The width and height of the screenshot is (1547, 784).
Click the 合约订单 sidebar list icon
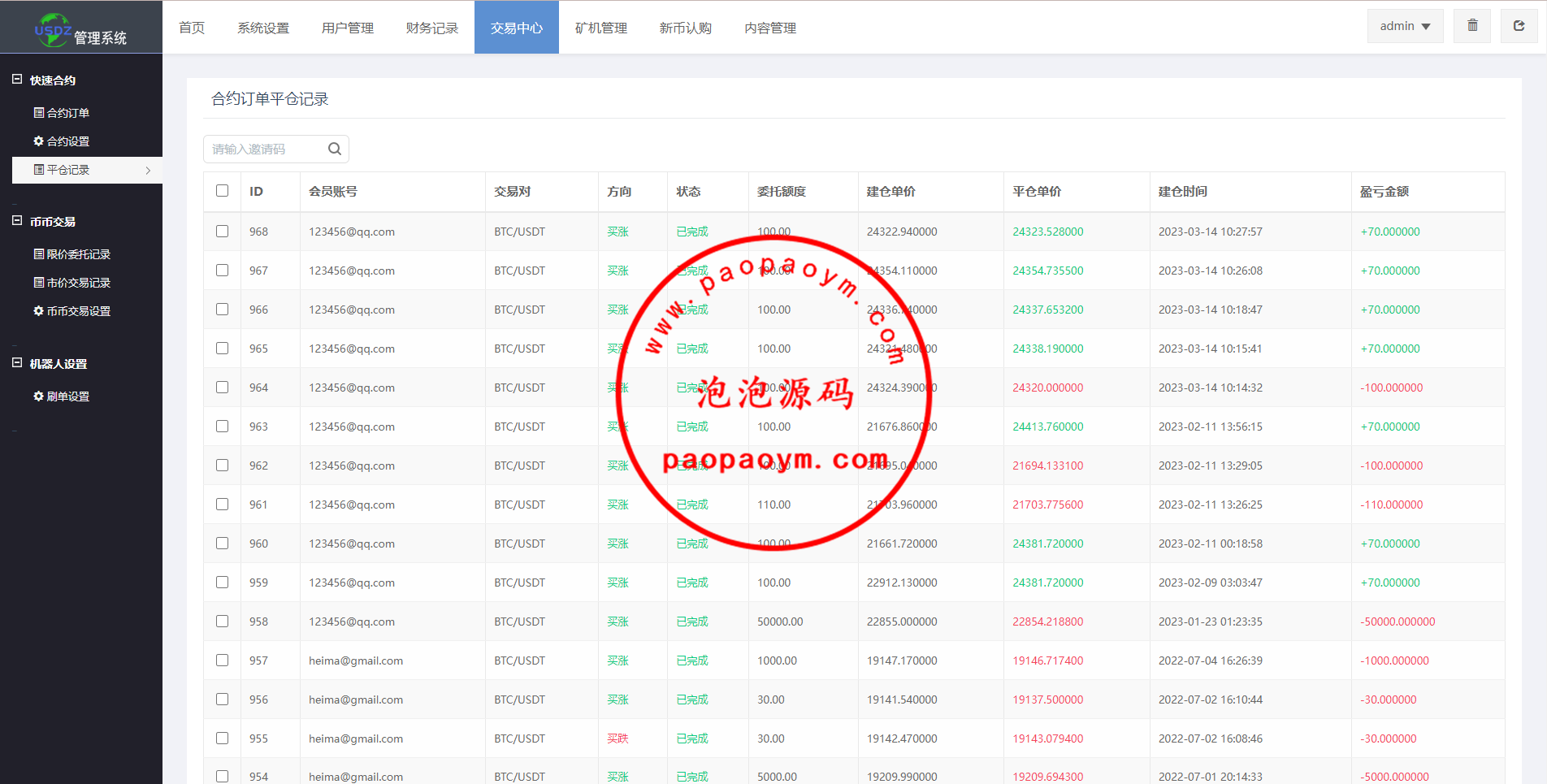pyautogui.click(x=38, y=113)
